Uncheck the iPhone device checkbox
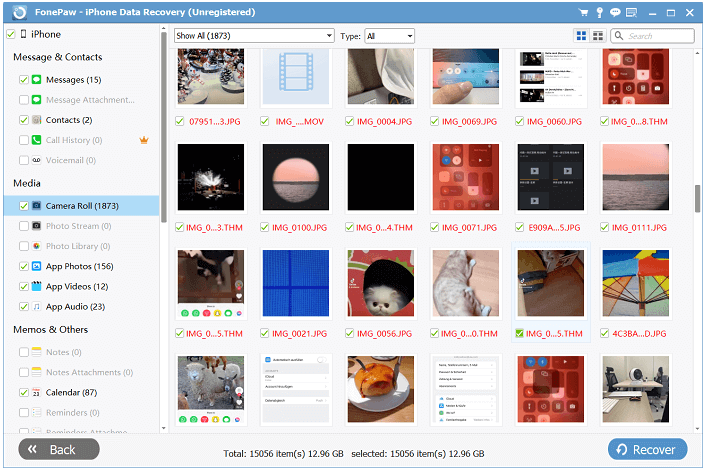The width and height of the screenshot is (704, 471). tap(11, 34)
